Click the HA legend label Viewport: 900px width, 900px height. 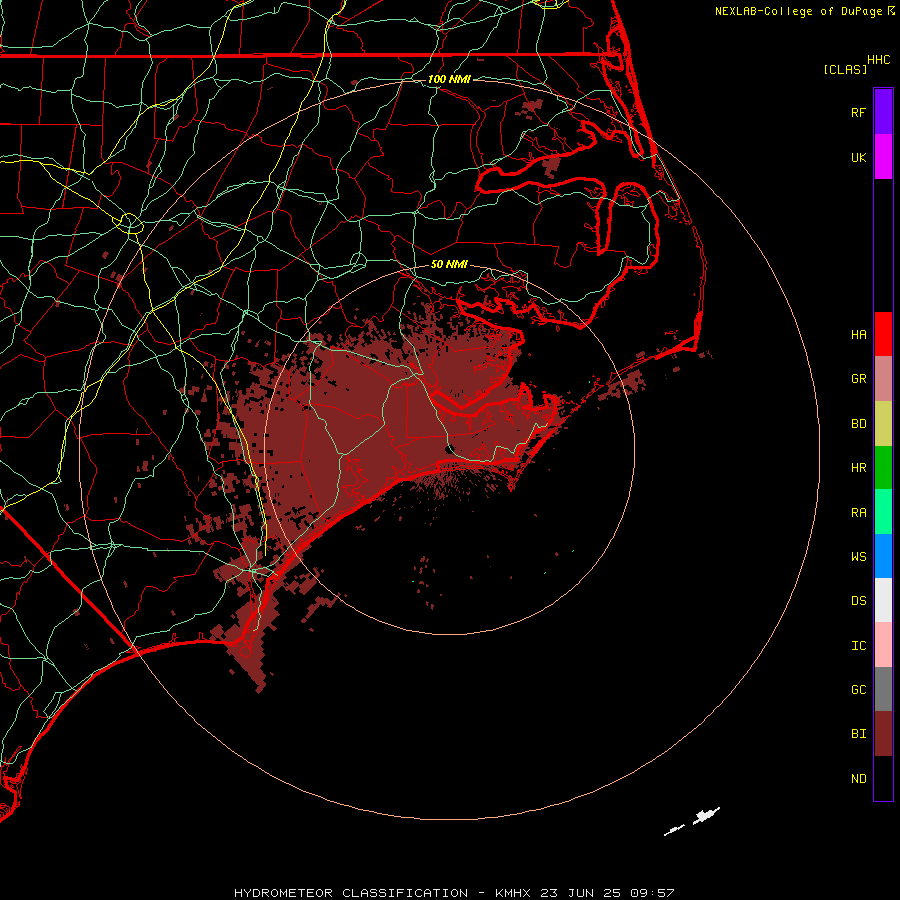(x=858, y=334)
